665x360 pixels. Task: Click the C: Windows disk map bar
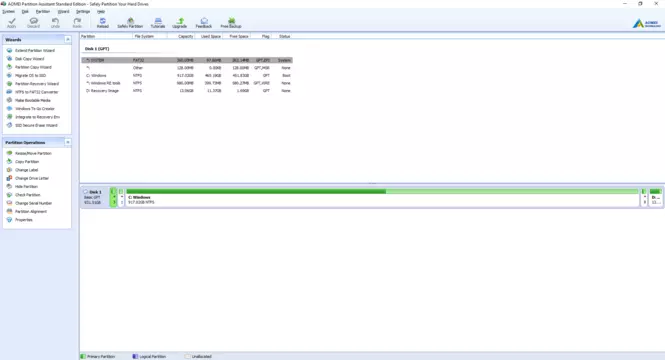(382, 197)
